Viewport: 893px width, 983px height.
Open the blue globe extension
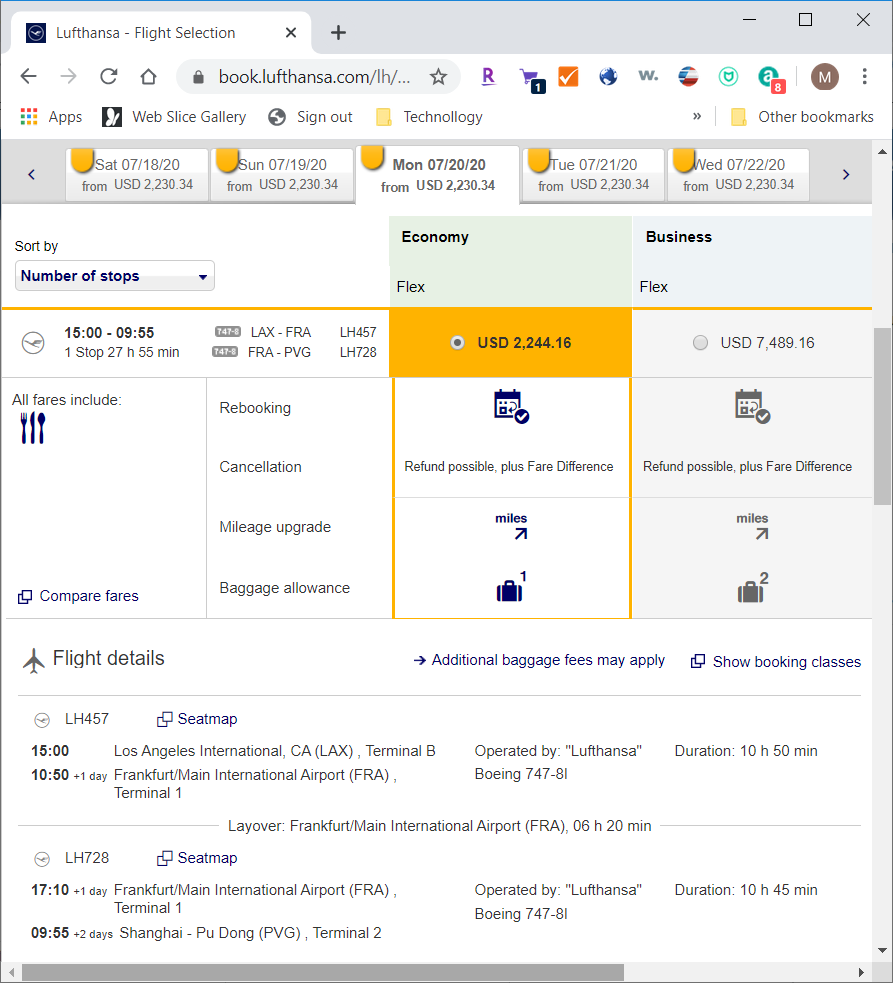click(x=608, y=76)
